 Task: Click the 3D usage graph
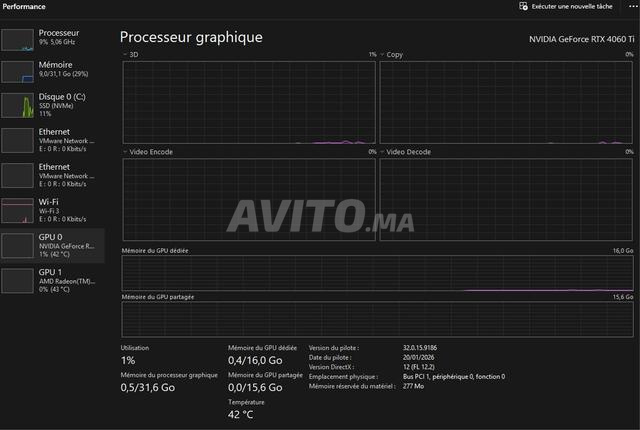(249, 102)
